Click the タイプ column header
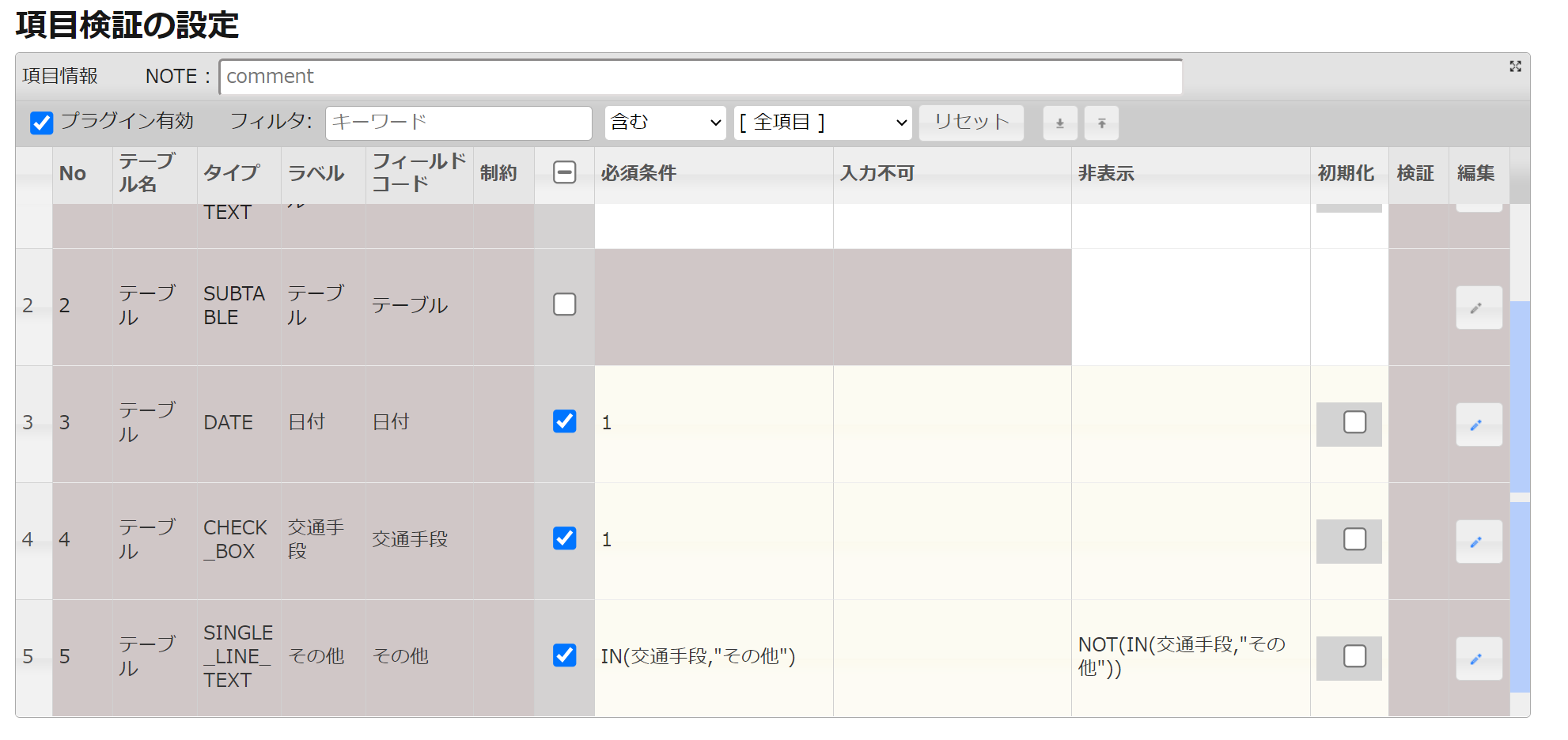 click(239, 174)
